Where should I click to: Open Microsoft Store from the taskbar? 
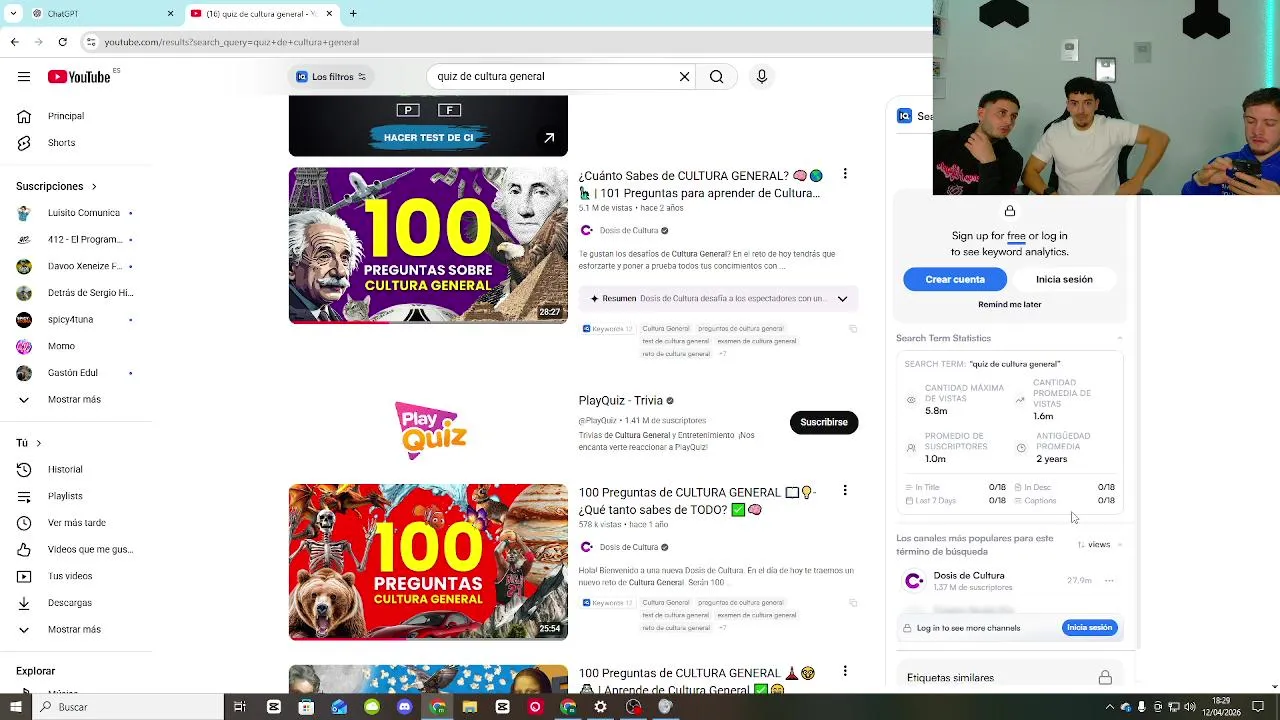tap(306, 707)
